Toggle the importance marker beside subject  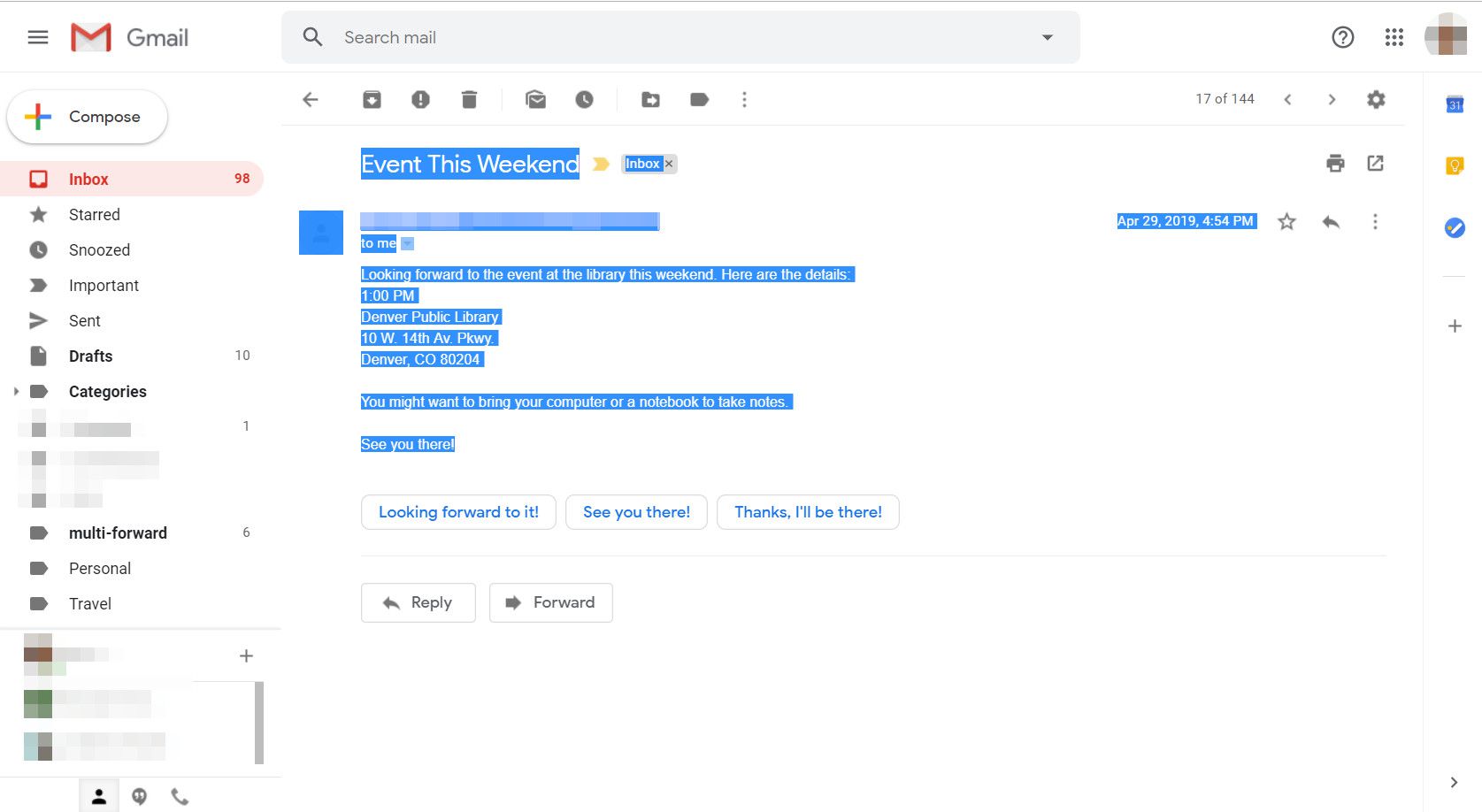coord(601,164)
